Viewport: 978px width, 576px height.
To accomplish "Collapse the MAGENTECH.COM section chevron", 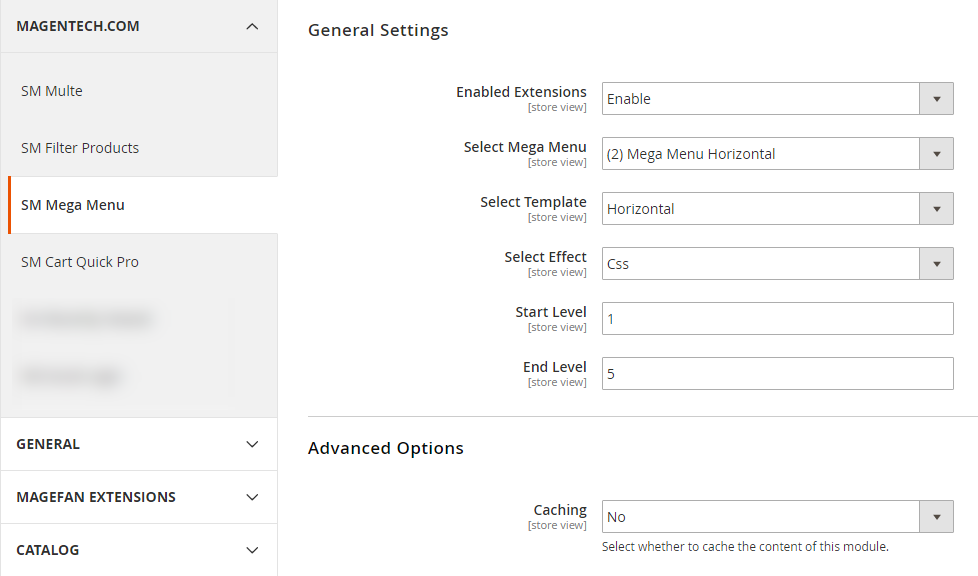I will click(252, 26).
